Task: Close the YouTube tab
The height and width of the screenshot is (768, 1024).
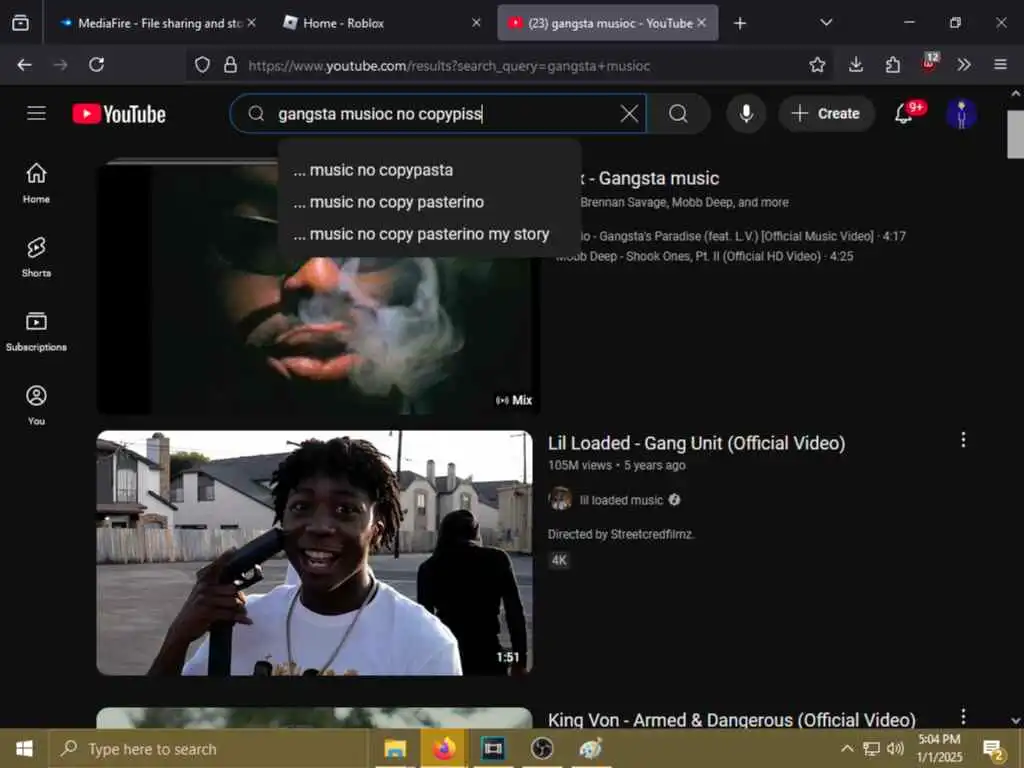Action: click(701, 23)
